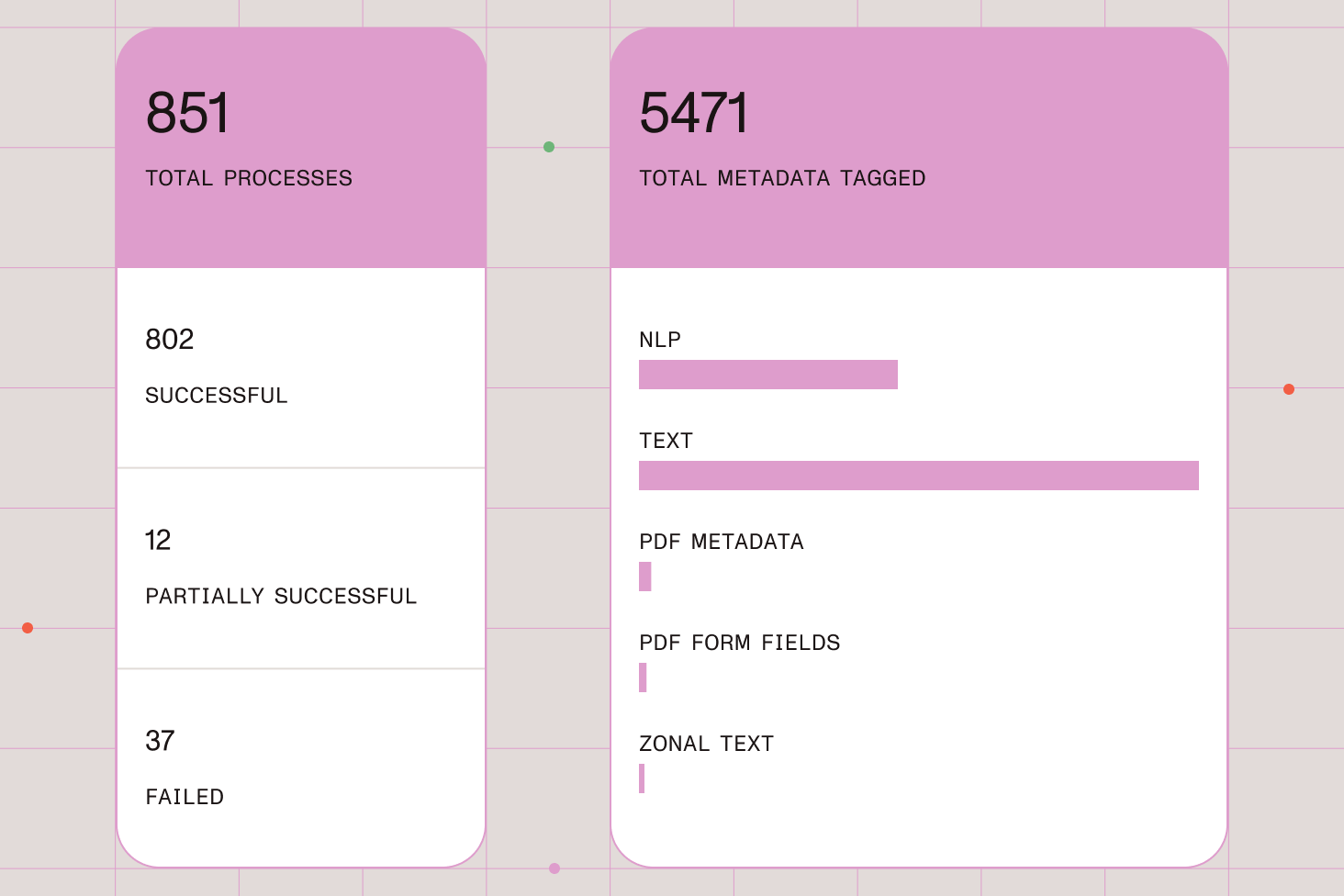Viewport: 1344px width, 896px height.
Task: Click the PDF FORM FIELDS label
Action: click(x=739, y=643)
